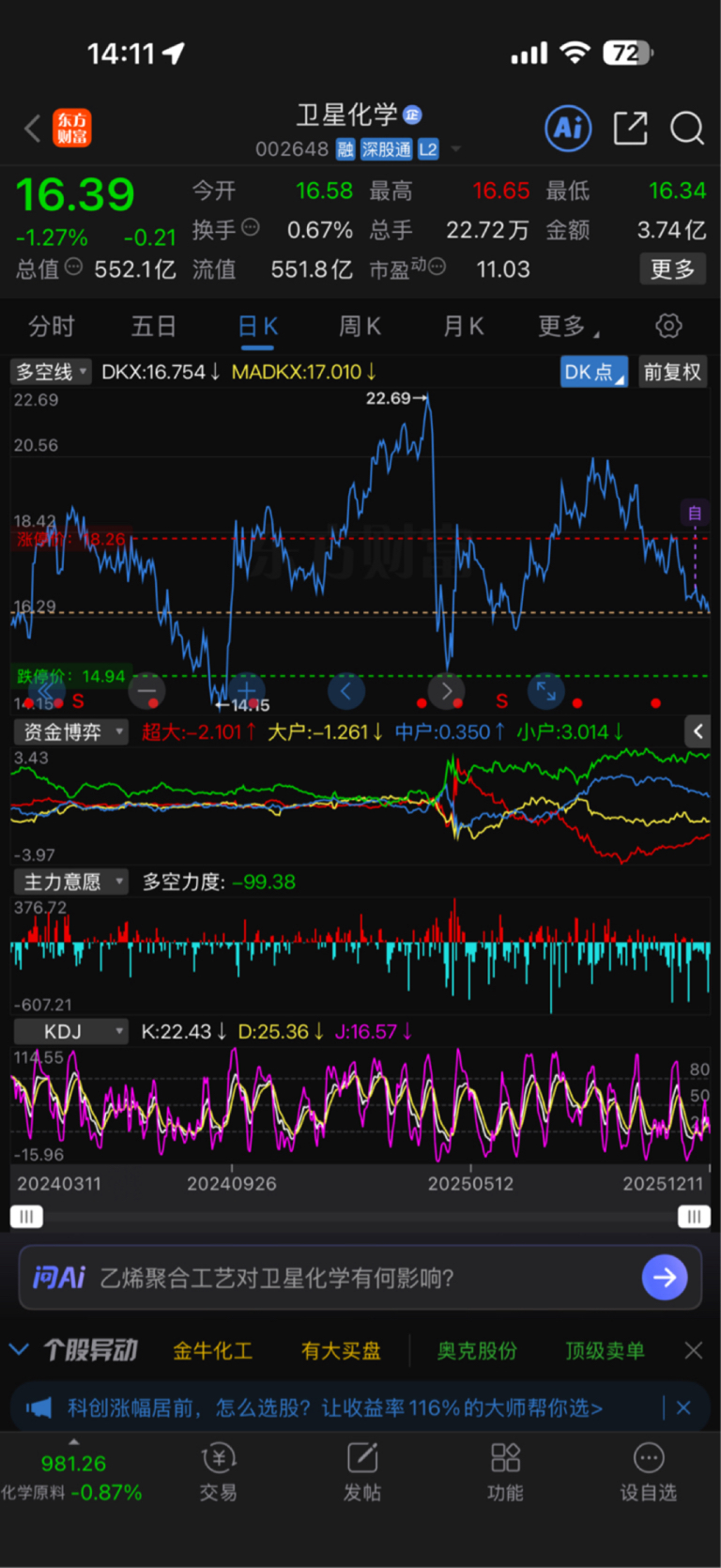Tap the 小户:3.014 value
Image resolution: width=721 pixels, height=1568 pixels.
point(571,732)
